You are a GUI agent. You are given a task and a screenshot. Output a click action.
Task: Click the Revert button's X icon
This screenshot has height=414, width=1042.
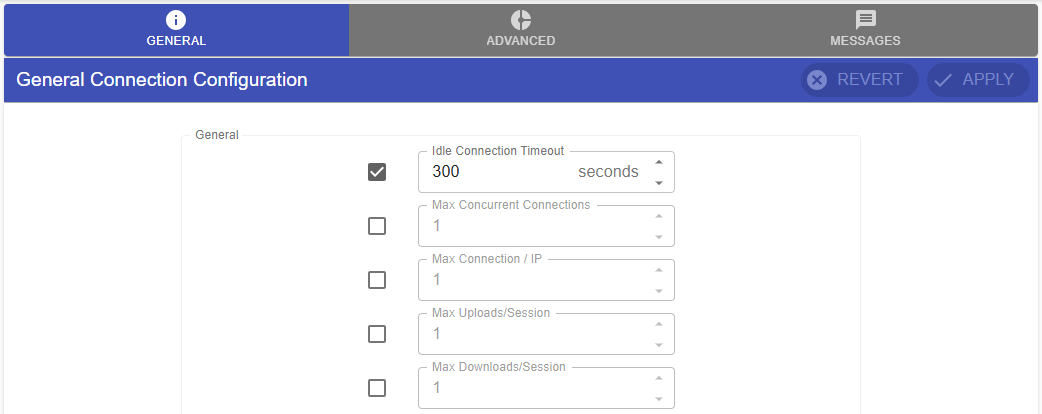[817, 80]
